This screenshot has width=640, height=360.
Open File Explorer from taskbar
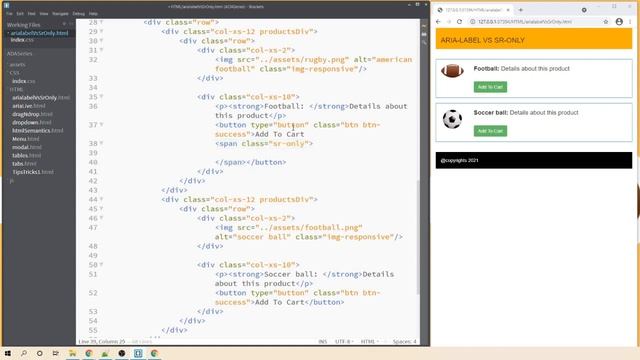[x=72, y=353]
